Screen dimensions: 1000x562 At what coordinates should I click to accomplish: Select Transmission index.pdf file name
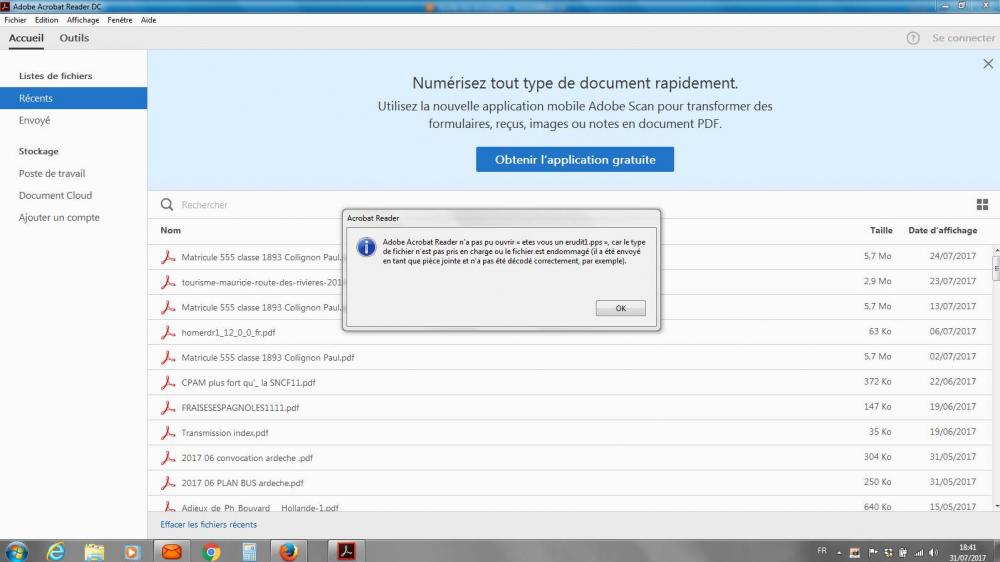(224, 433)
